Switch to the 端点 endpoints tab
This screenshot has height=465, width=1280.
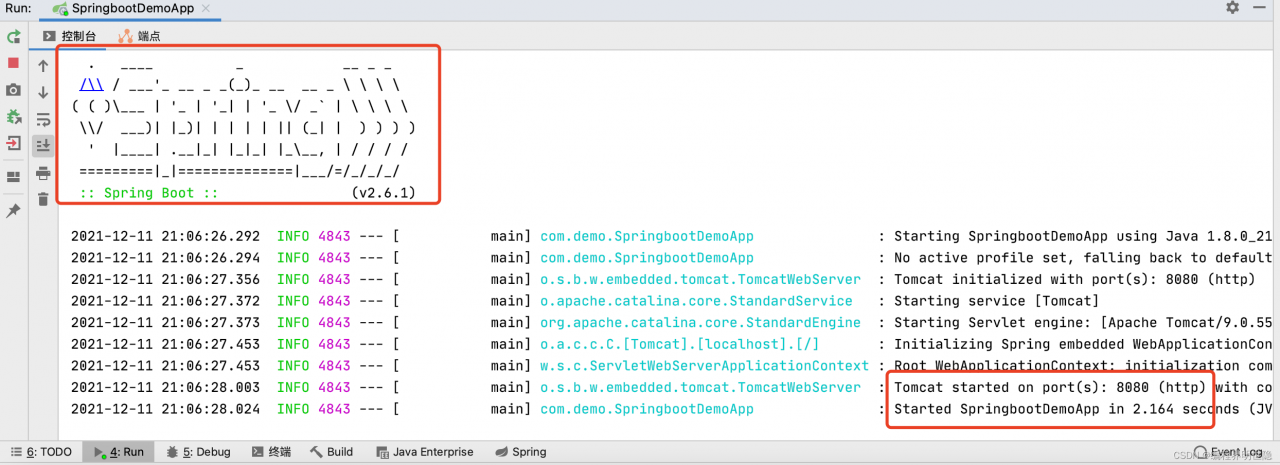point(139,36)
